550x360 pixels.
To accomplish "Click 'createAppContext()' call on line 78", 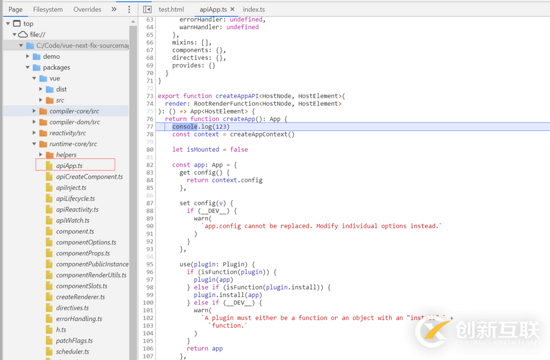I will click(262, 134).
